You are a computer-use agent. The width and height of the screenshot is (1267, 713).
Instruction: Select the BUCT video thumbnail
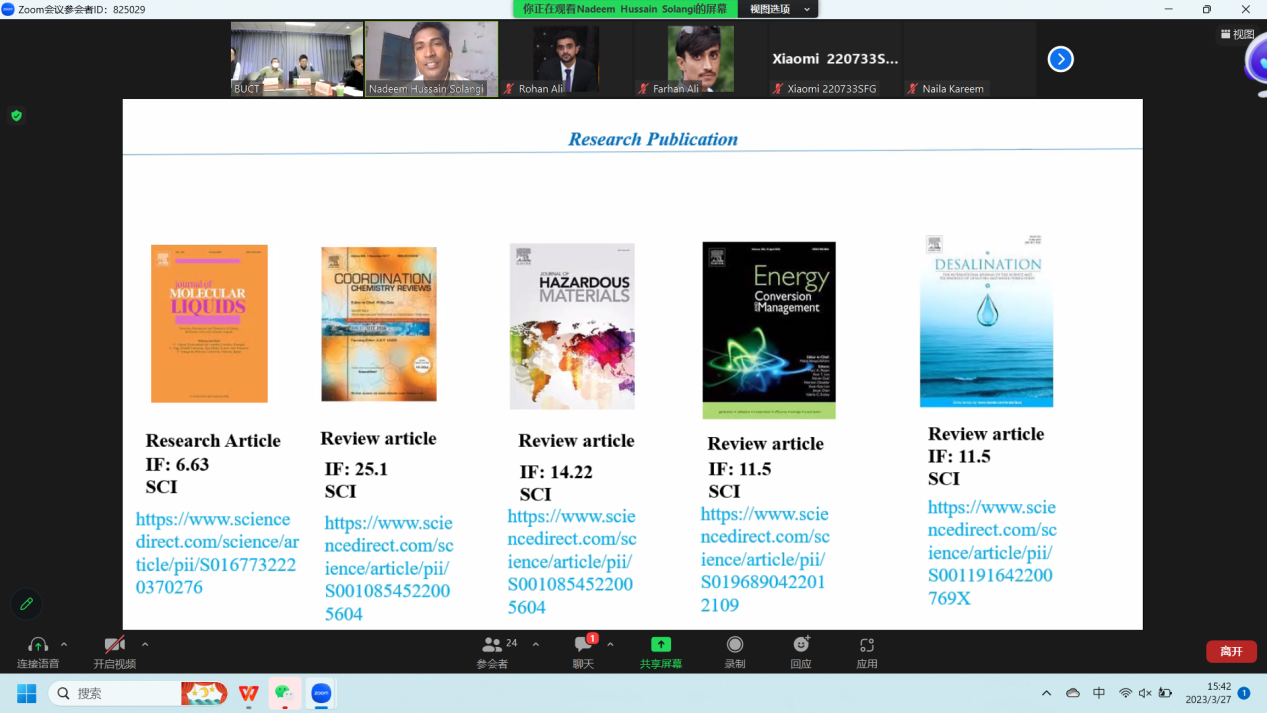click(297, 59)
